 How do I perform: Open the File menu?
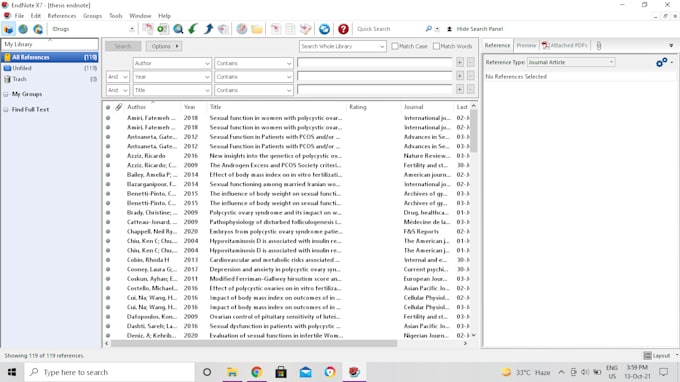[19, 16]
